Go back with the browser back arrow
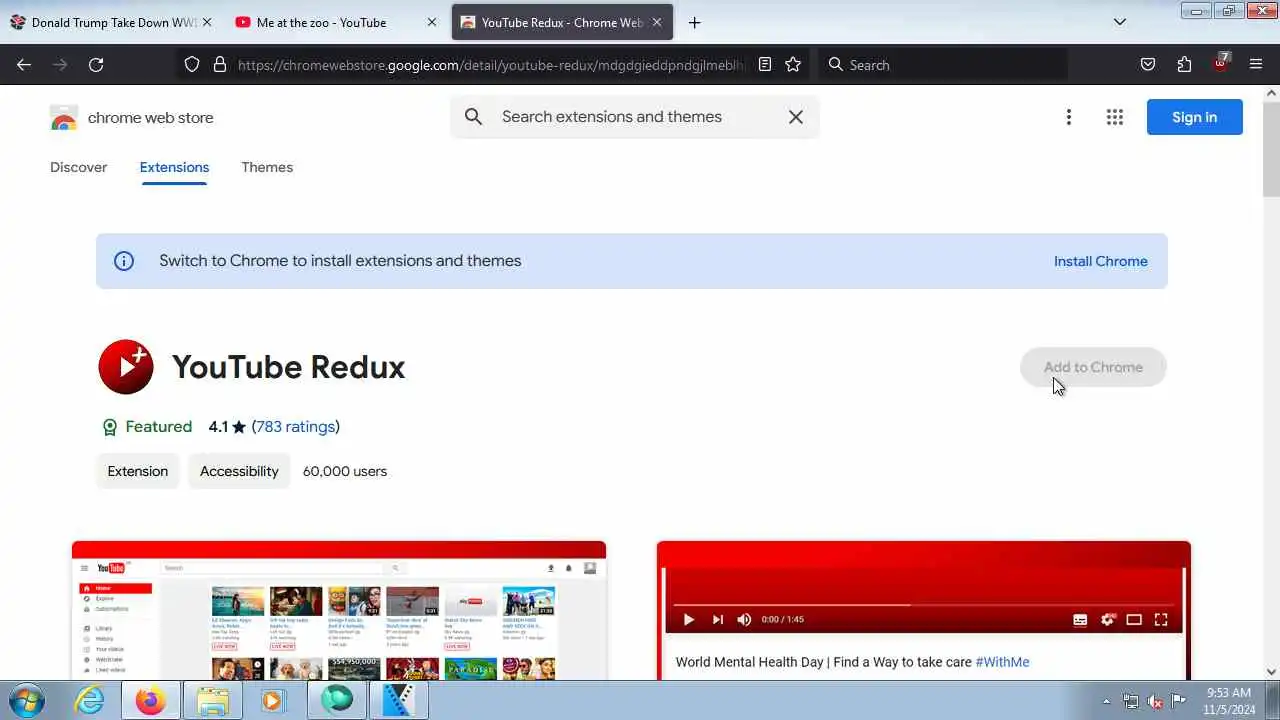The height and width of the screenshot is (720, 1280). tap(24, 65)
